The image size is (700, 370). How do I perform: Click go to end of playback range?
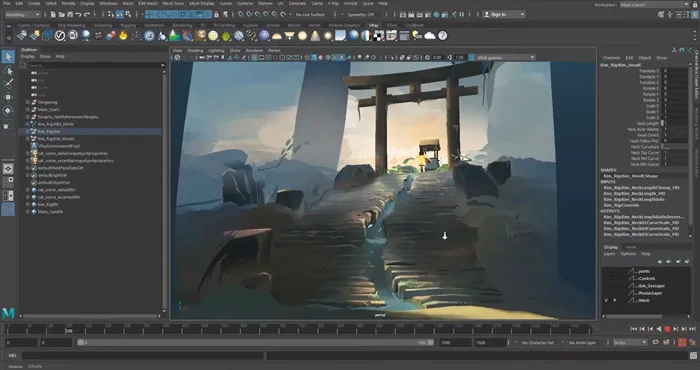coord(693,329)
